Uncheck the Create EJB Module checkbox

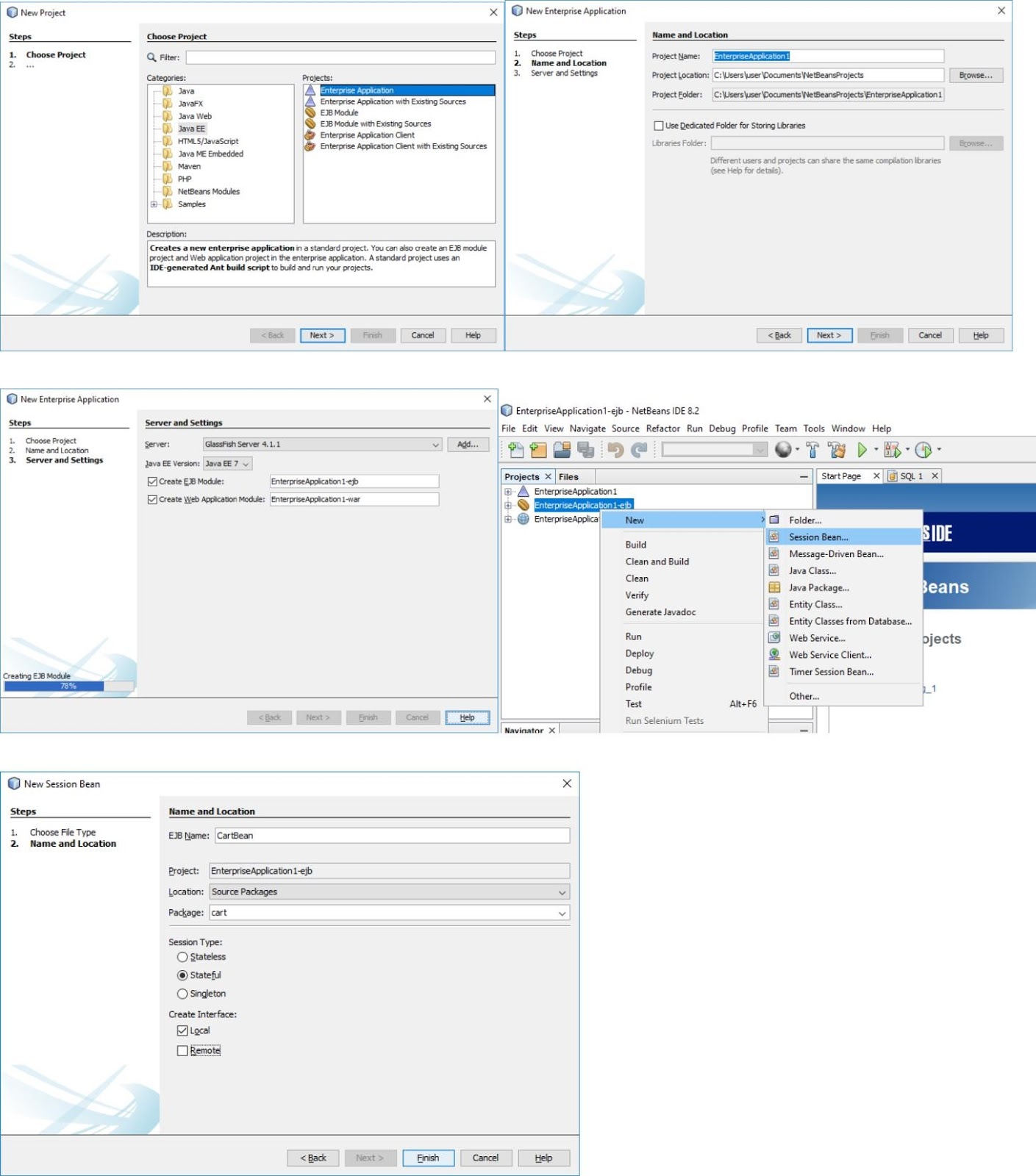tap(152, 481)
